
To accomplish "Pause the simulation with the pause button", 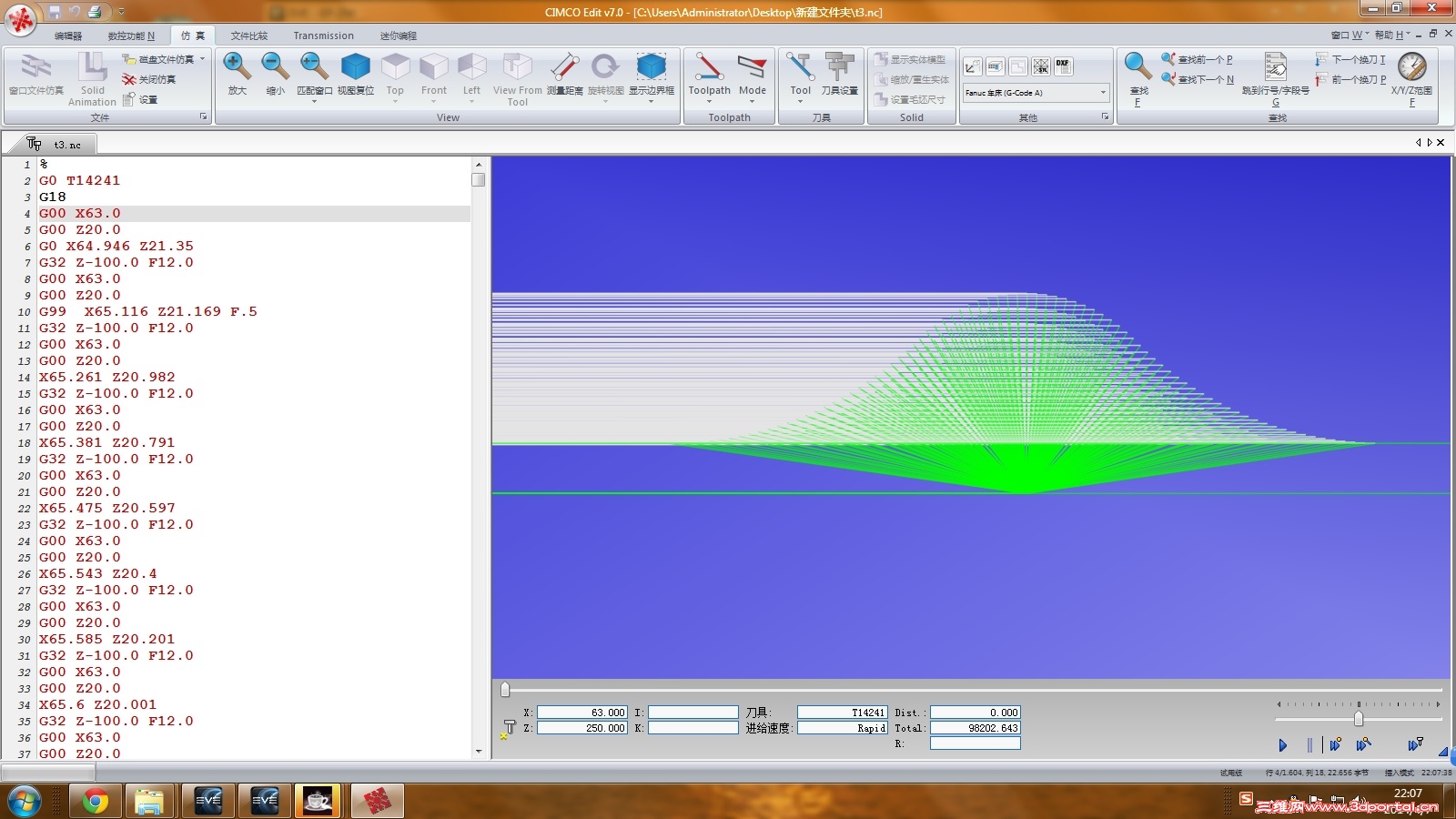I will 1309,745.
